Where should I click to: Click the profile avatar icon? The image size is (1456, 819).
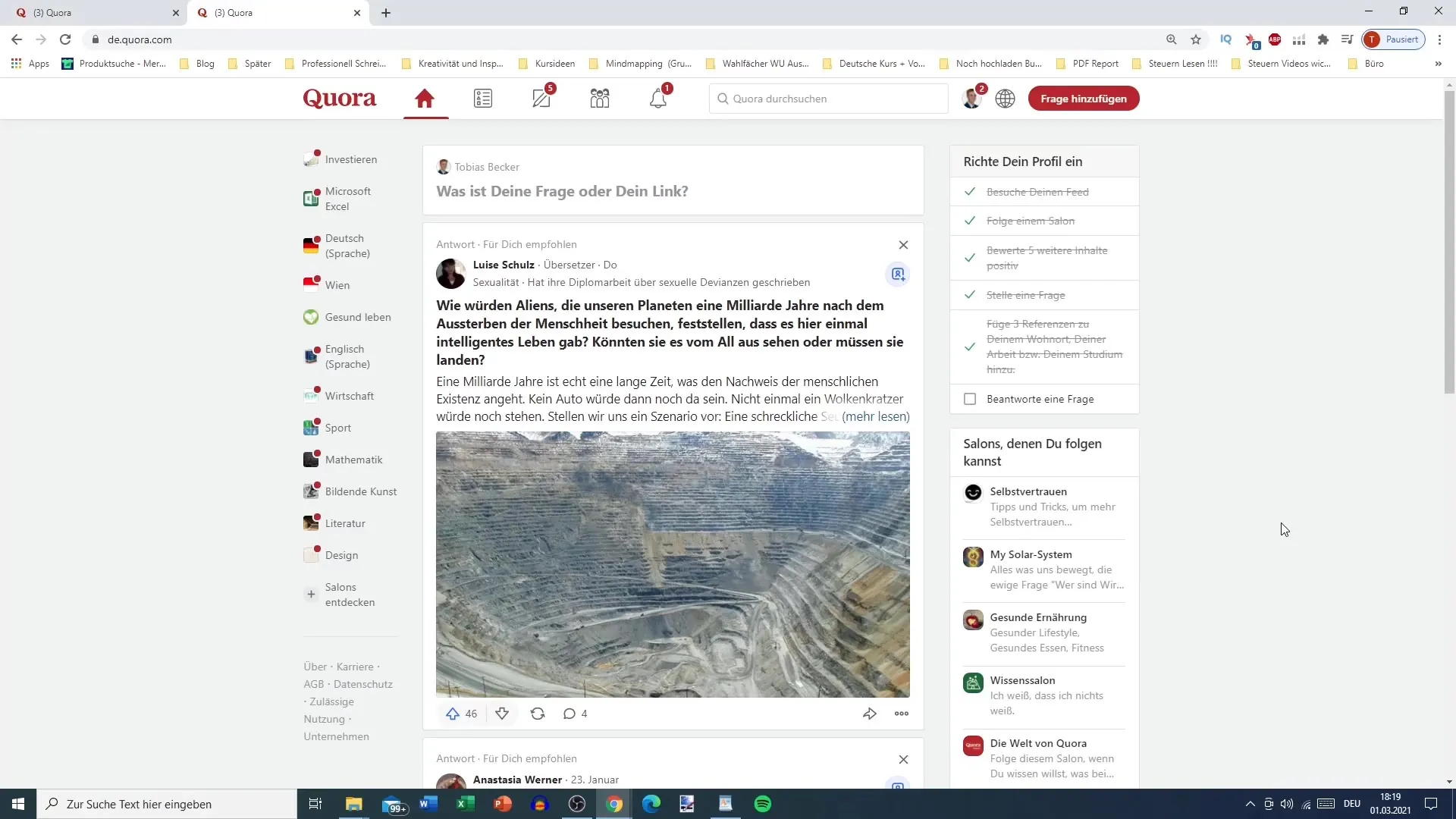971,98
